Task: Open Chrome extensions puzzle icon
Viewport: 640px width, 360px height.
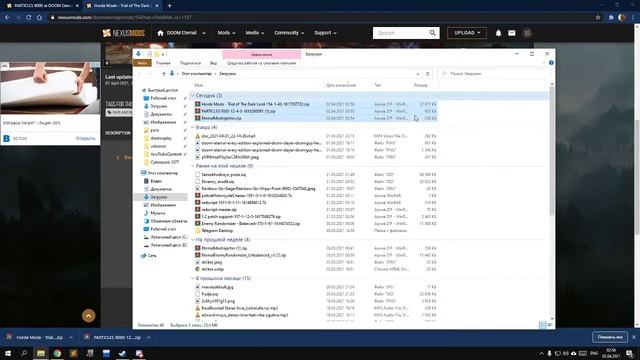Action: pyautogui.click(x=611, y=18)
